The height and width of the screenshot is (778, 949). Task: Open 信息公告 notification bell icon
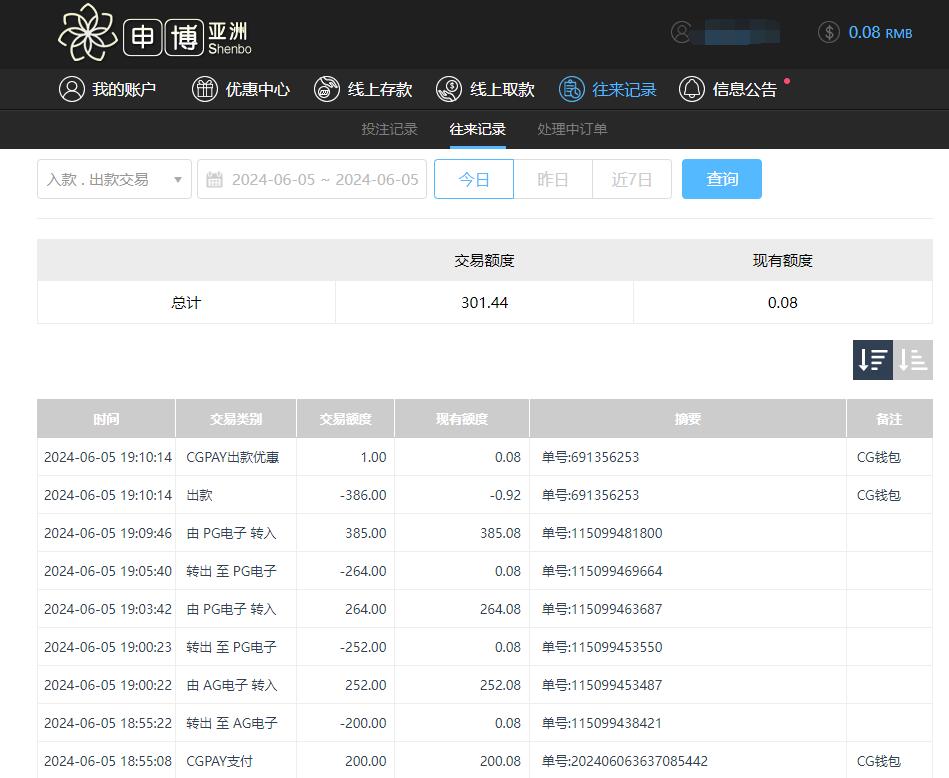[x=692, y=89]
